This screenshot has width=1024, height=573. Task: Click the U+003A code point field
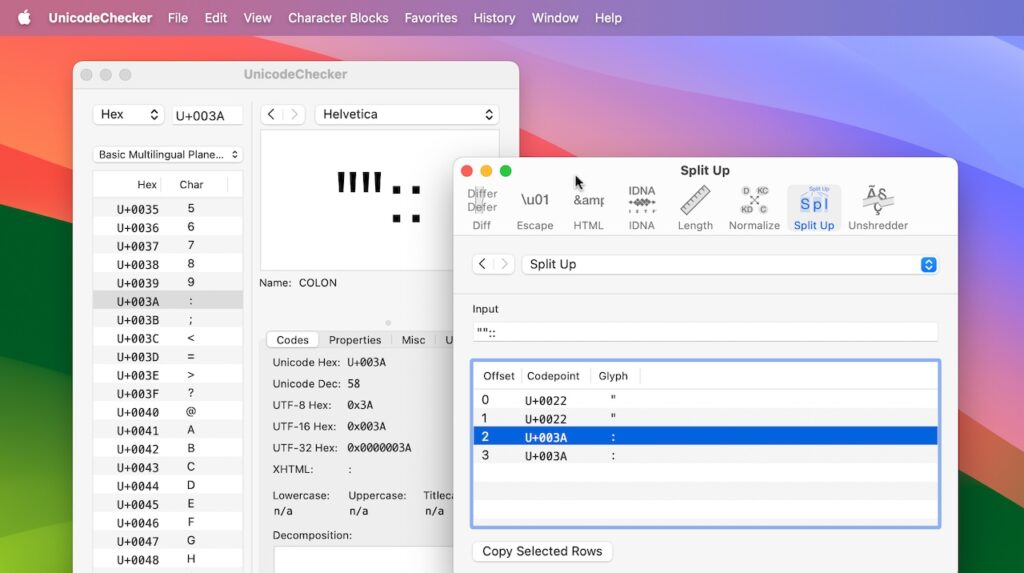pos(207,115)
